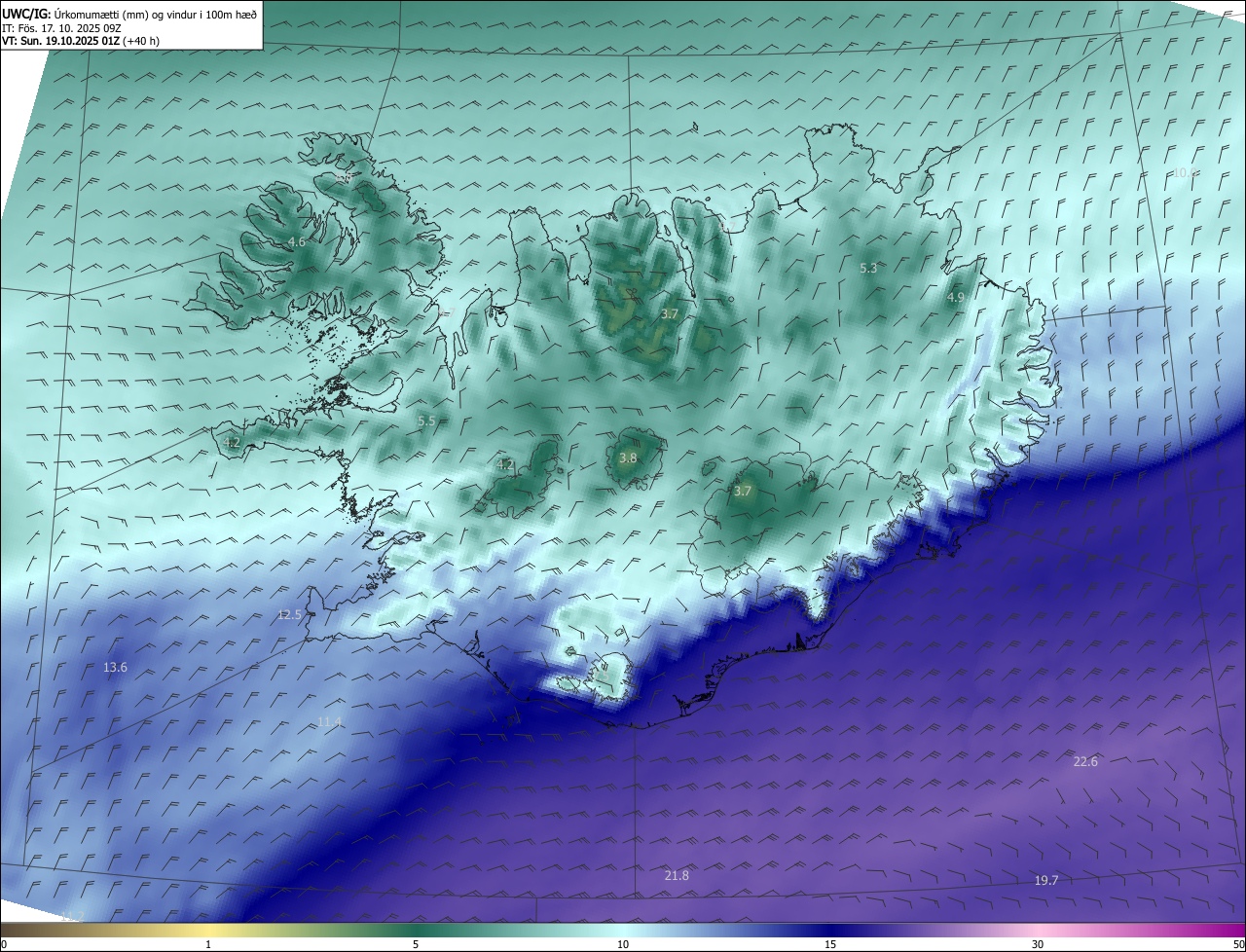The width and height of the screenshot is (1246, 952).
Task: Click the 13.6 value over the sea
Action: [x=115, y=667]
